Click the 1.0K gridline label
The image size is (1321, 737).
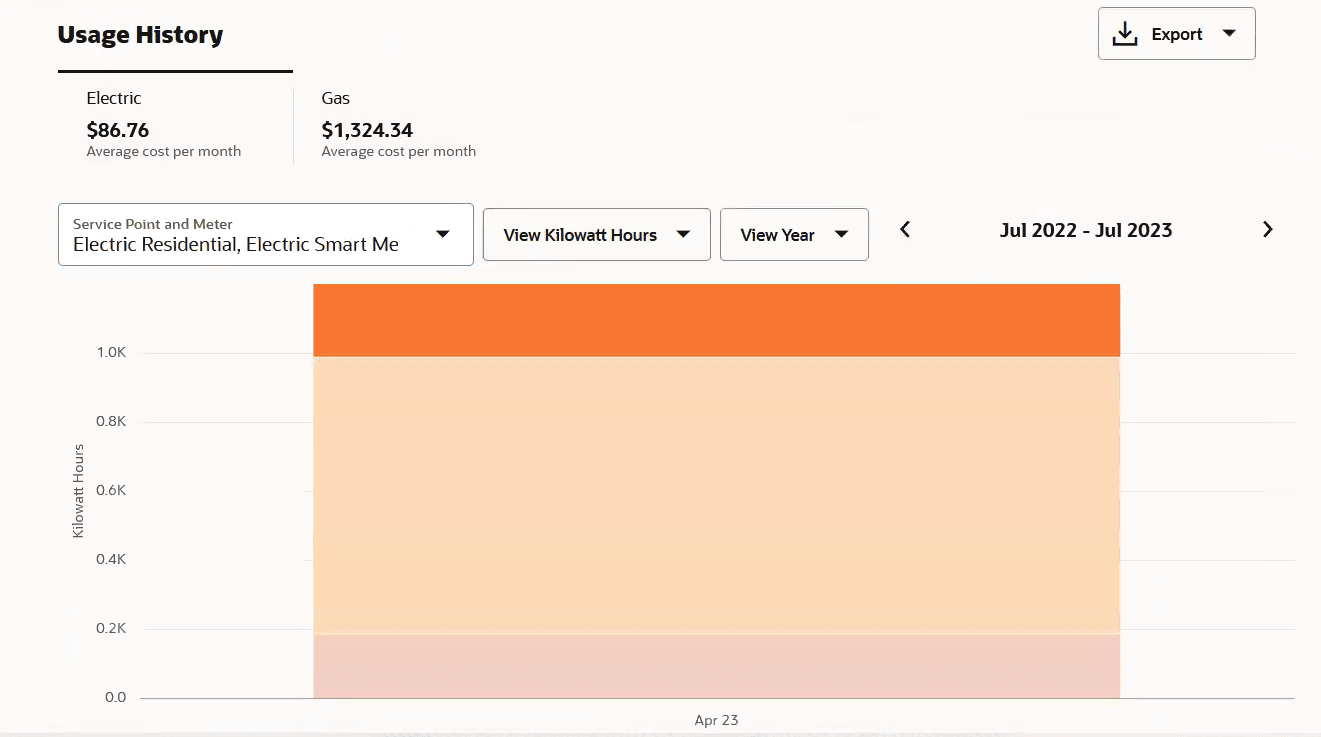tap(110, 352)
